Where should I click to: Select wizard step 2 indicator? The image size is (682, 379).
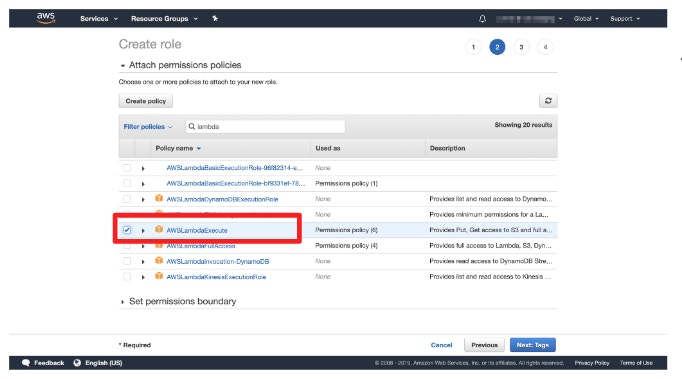tap(497, 47)
